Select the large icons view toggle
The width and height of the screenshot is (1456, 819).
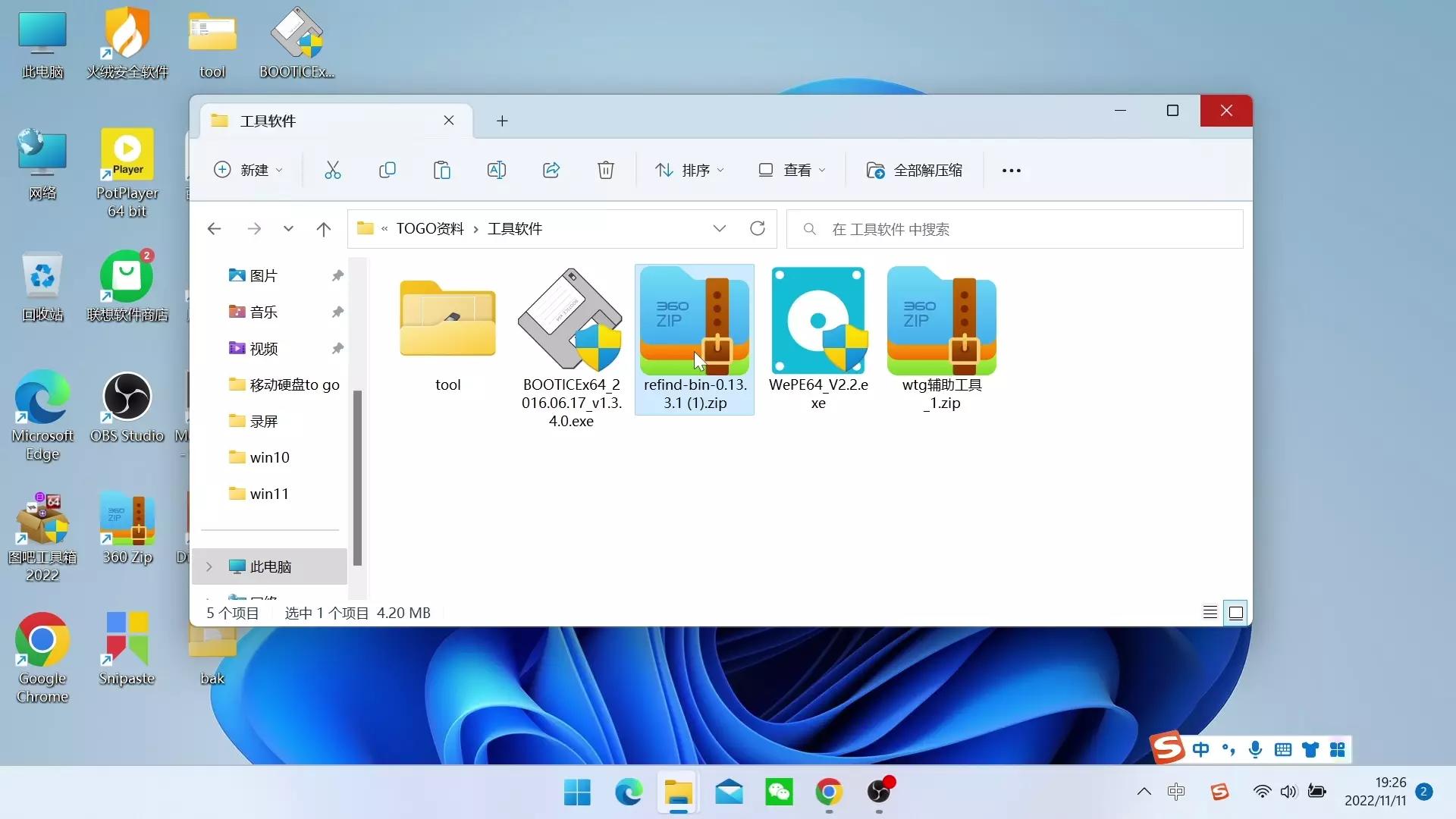point(1236,612)
